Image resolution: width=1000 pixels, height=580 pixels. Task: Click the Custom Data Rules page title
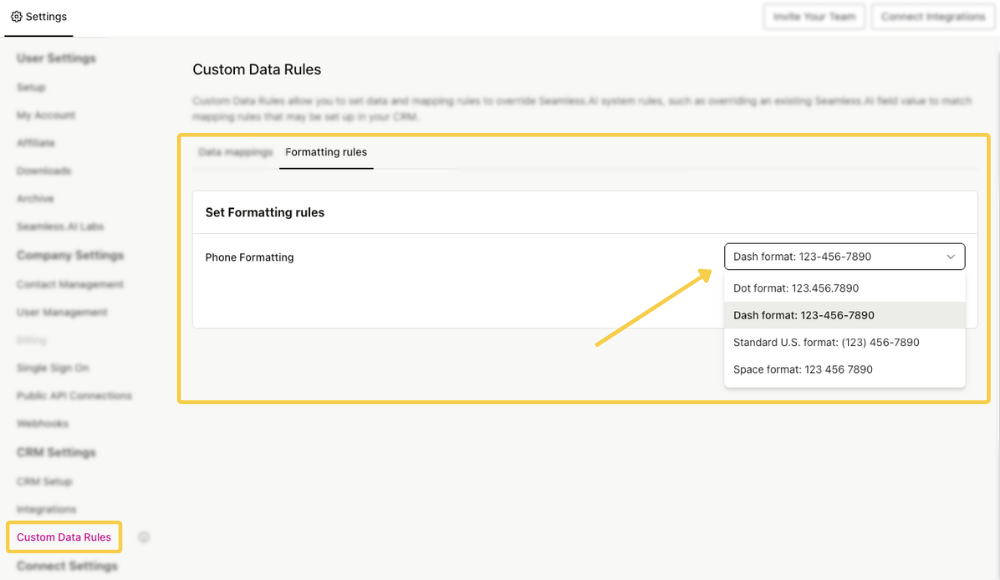point(257,70)
